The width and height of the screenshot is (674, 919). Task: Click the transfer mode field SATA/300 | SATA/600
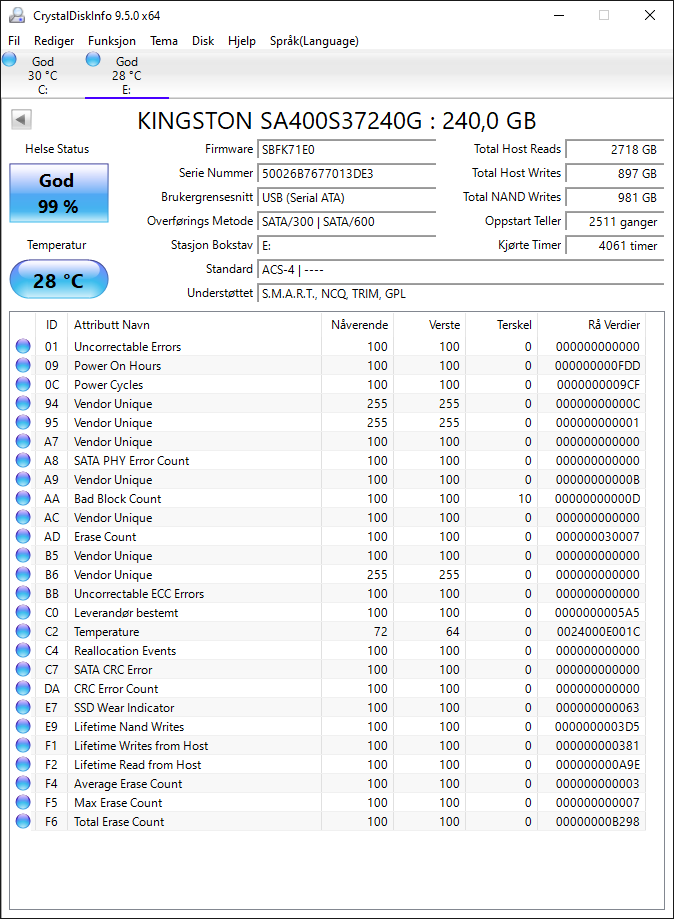[x=346, y=222]
